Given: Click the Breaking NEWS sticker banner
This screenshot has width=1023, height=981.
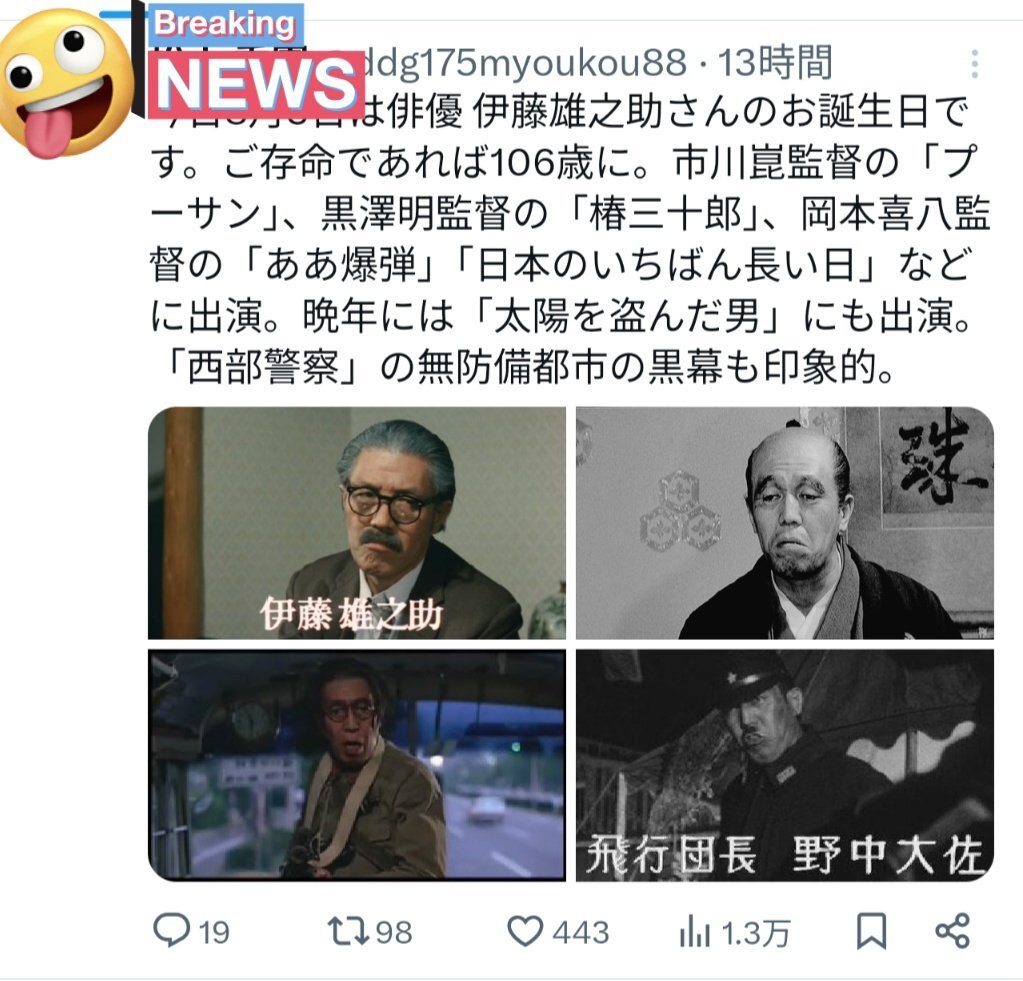Looking at the screenshot, I should click(253, 62).
